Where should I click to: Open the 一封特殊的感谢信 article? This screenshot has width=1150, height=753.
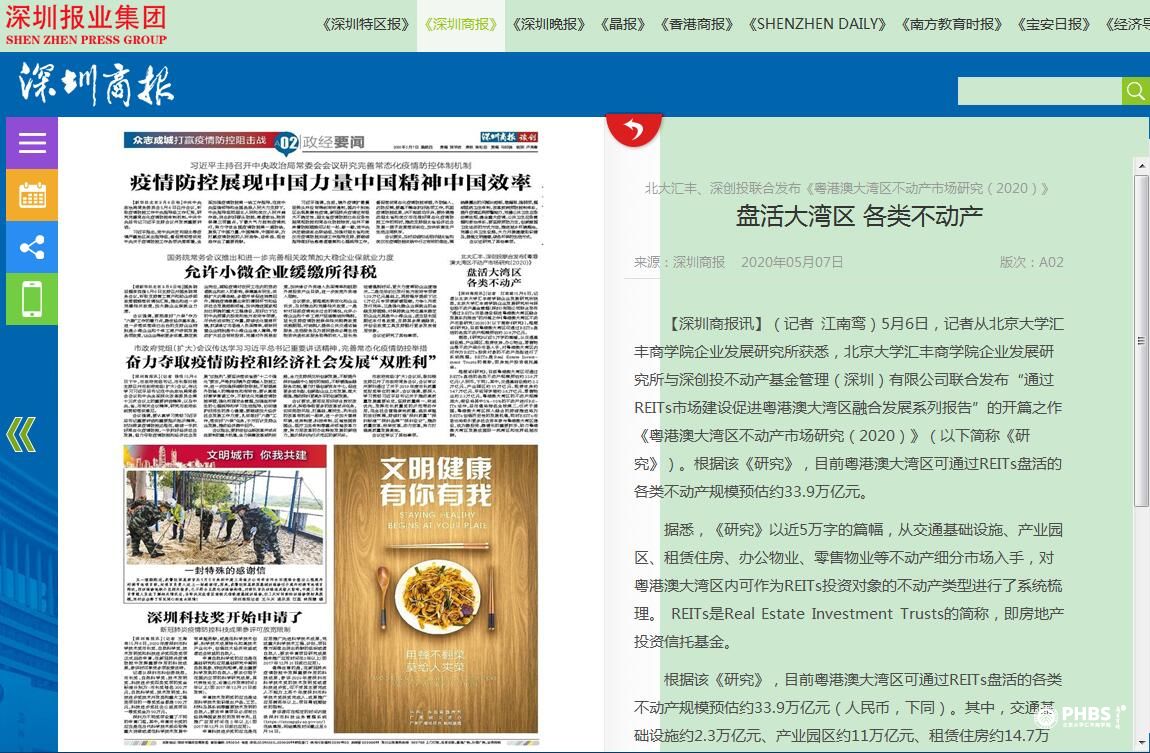tap(225, 570)
